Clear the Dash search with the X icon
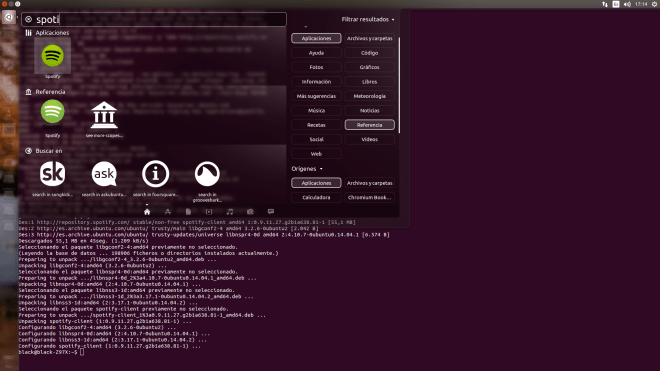Viewport: 660px width, 371px height. (x=28, y=19)
